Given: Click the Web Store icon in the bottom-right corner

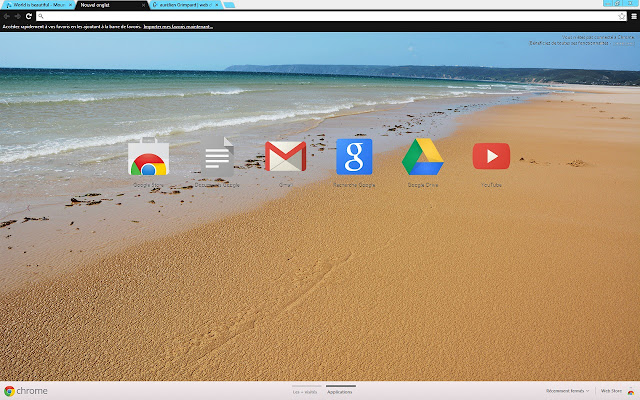Looking at the screenshot, I should [x=631, y=391].
